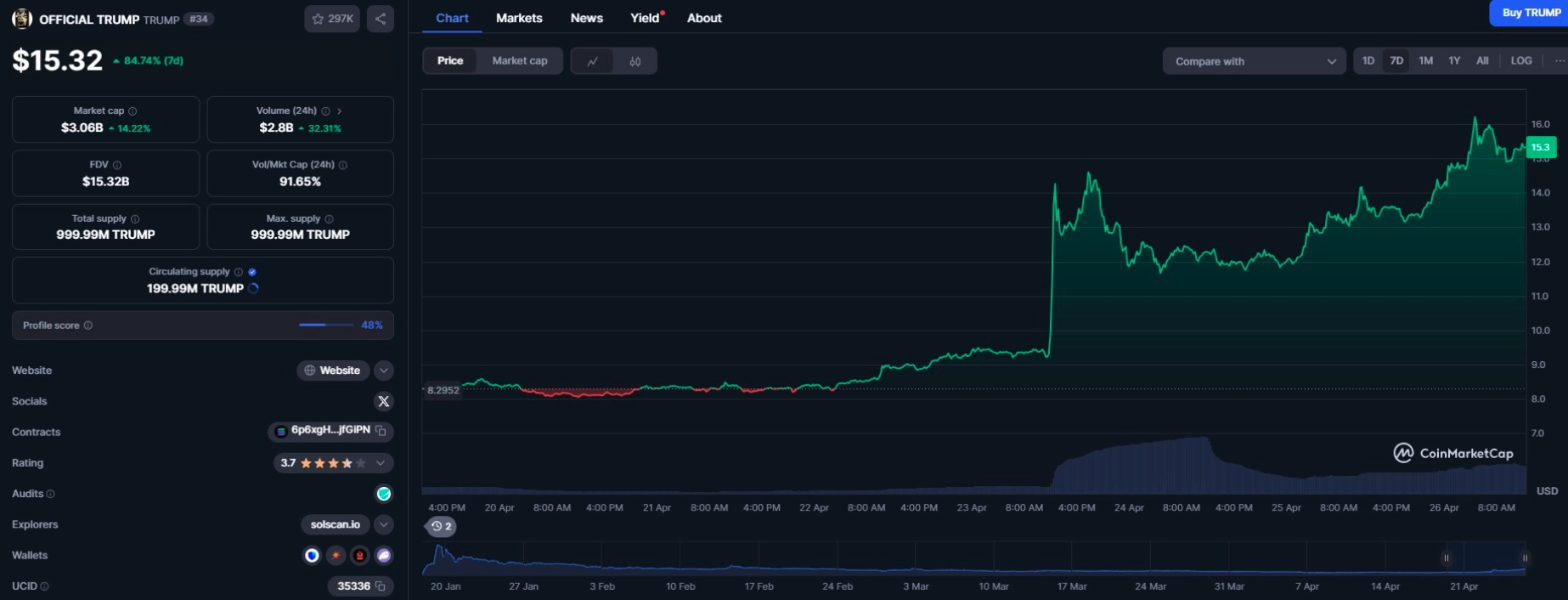Set chart range to All

pos(1482,61)
